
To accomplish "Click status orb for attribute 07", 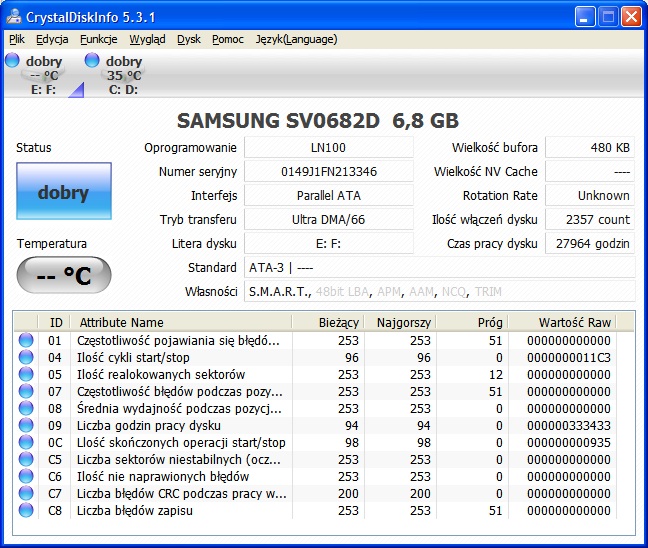I will point(26,391).
